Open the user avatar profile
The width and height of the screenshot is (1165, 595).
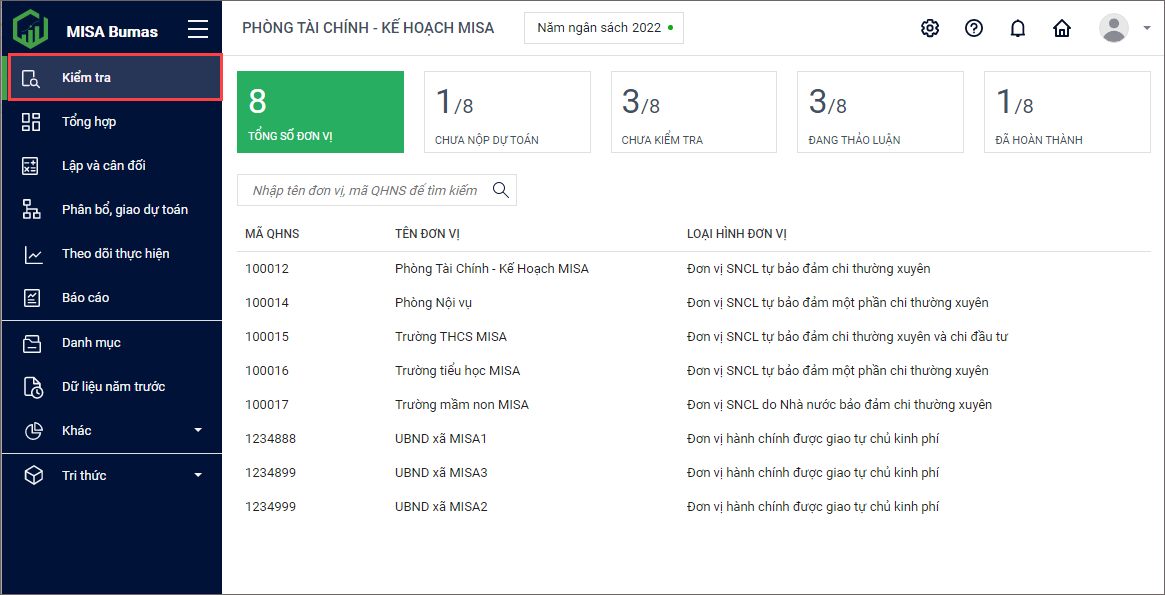1114,28
